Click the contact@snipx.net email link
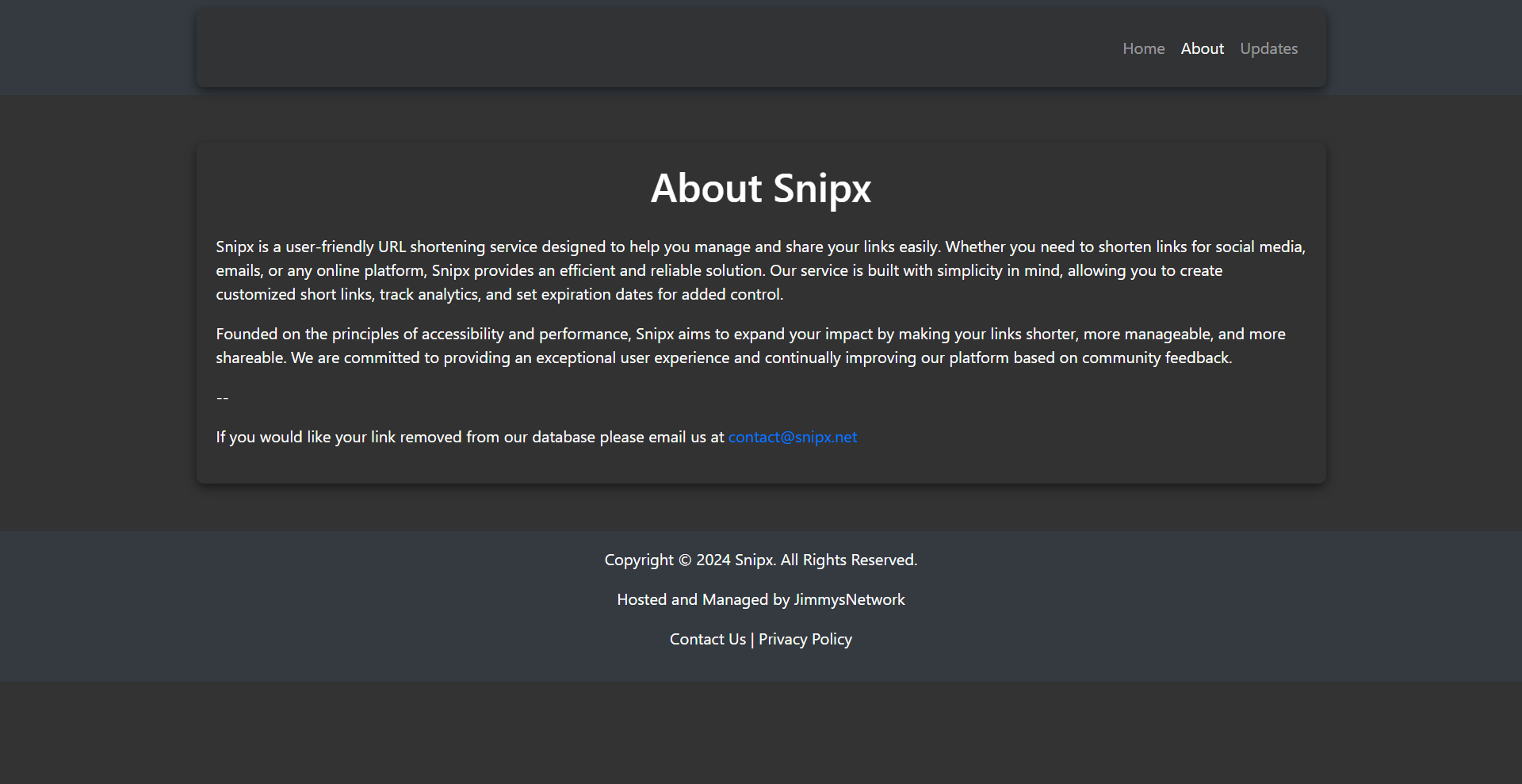This screenshot has height=784, width=1522. (792, 437)
